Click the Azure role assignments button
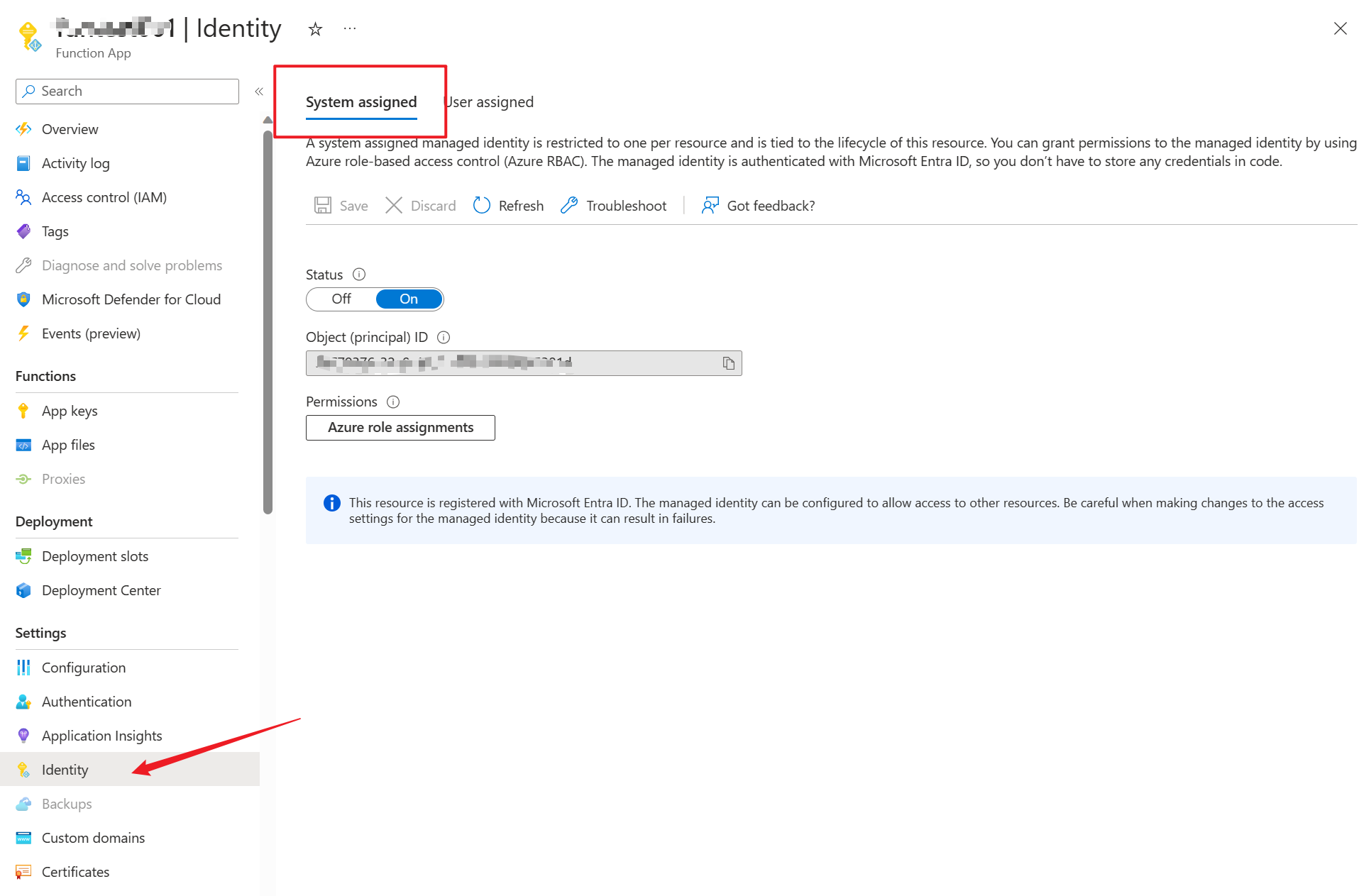1359x896 pixels. [400, 428]
